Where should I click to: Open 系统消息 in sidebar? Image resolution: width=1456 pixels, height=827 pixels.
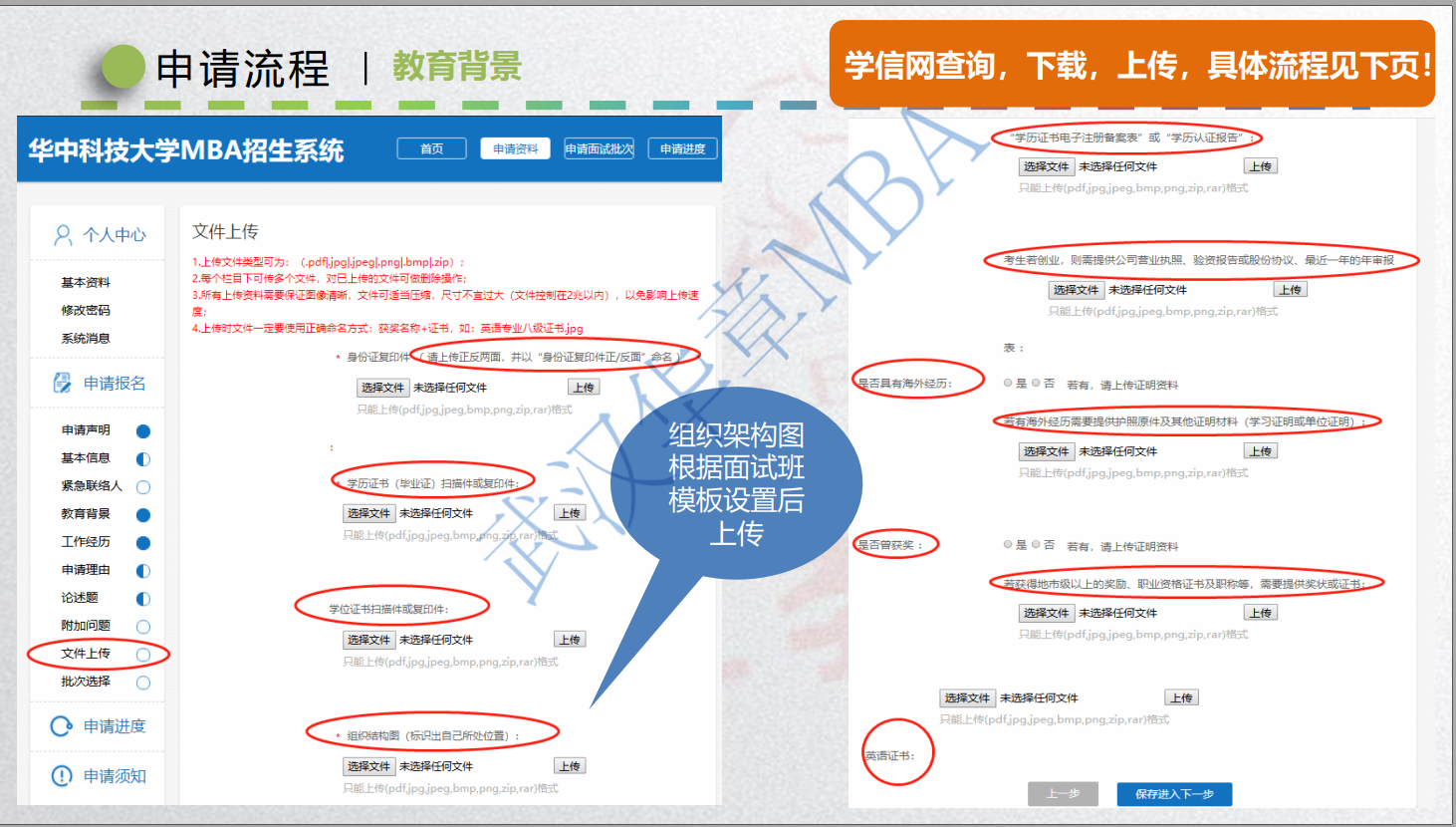tap(86, 339)
